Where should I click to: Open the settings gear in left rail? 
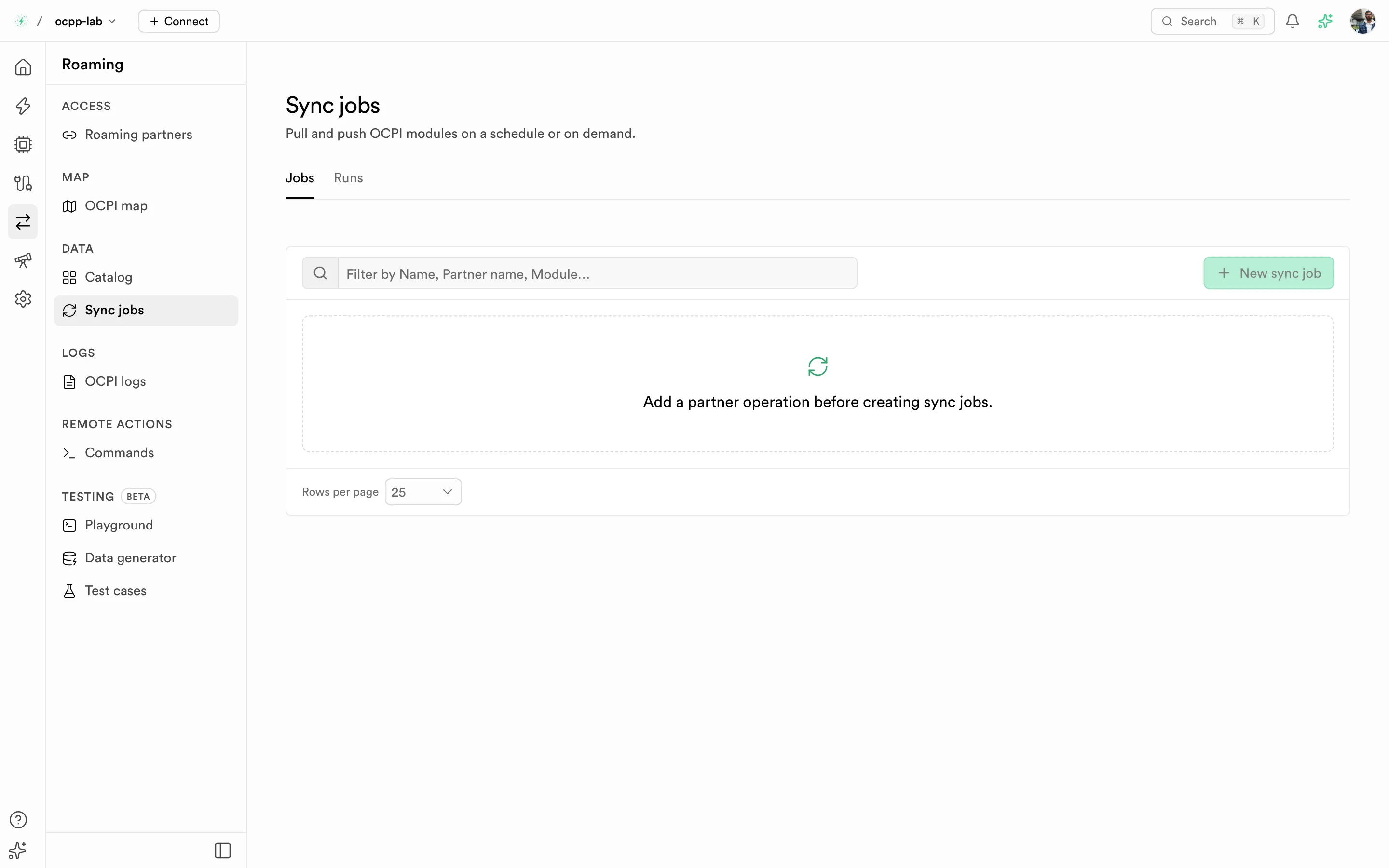[x=23, y=298]
